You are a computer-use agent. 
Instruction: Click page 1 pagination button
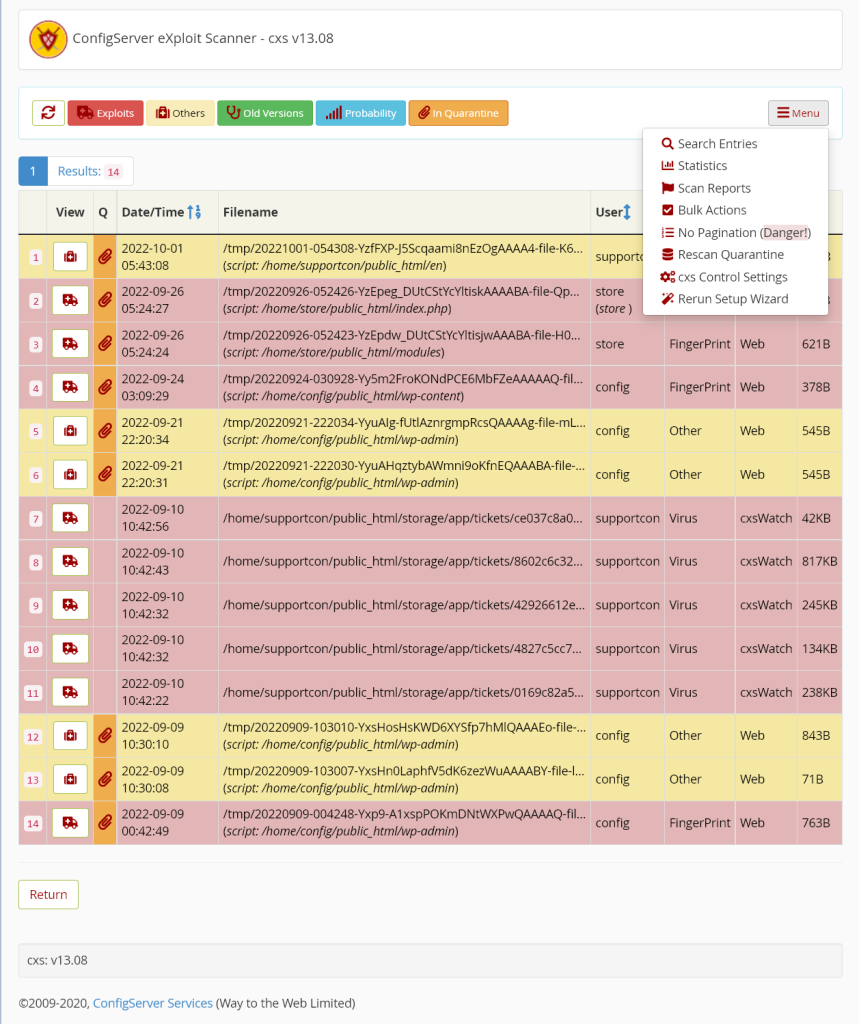point(32,171)
